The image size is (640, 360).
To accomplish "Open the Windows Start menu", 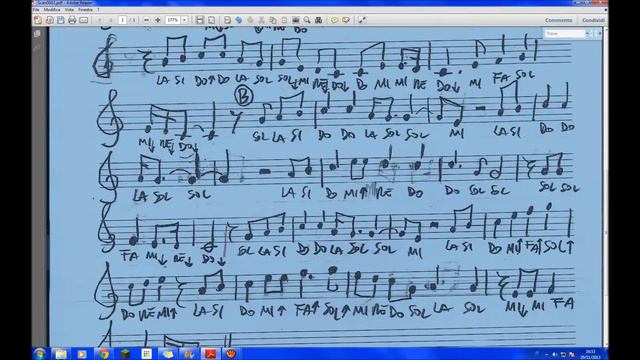I will click(x=40, y=354).
